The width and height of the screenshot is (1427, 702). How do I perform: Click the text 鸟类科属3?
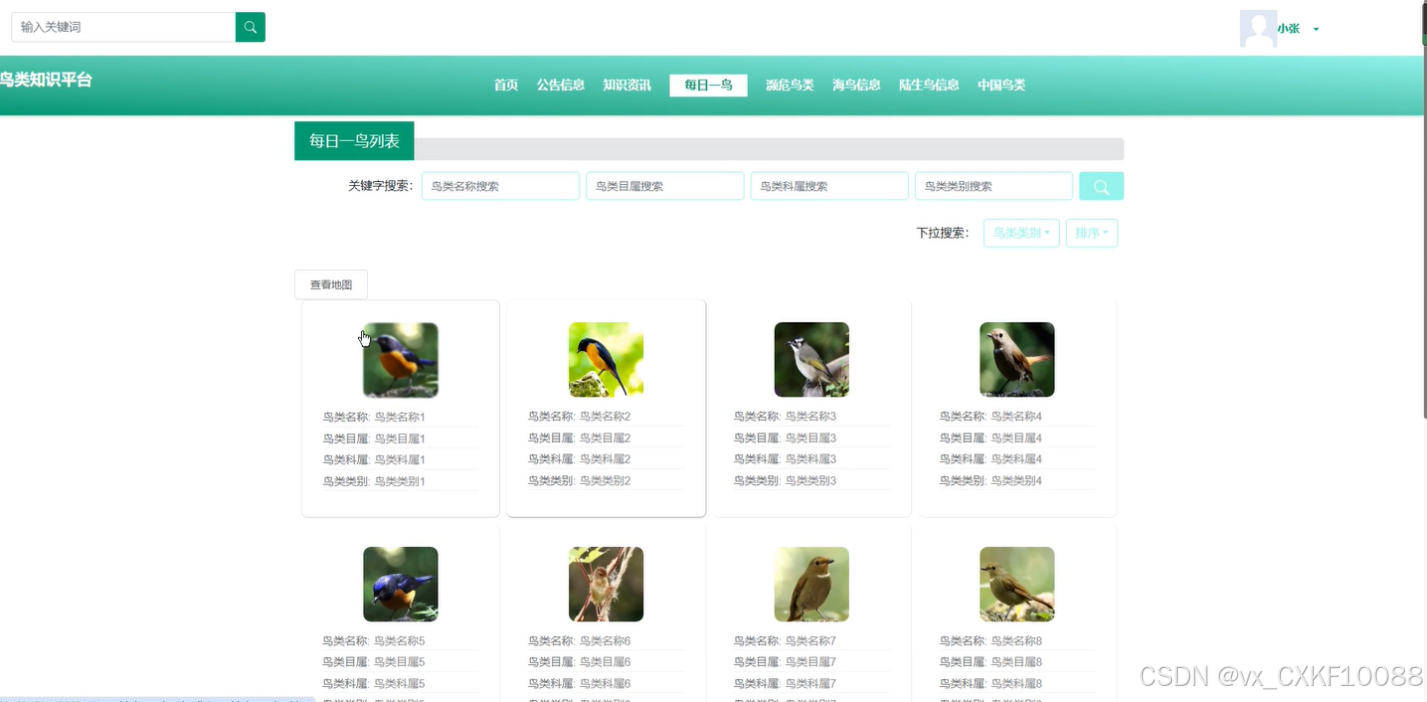click(811, 459)
